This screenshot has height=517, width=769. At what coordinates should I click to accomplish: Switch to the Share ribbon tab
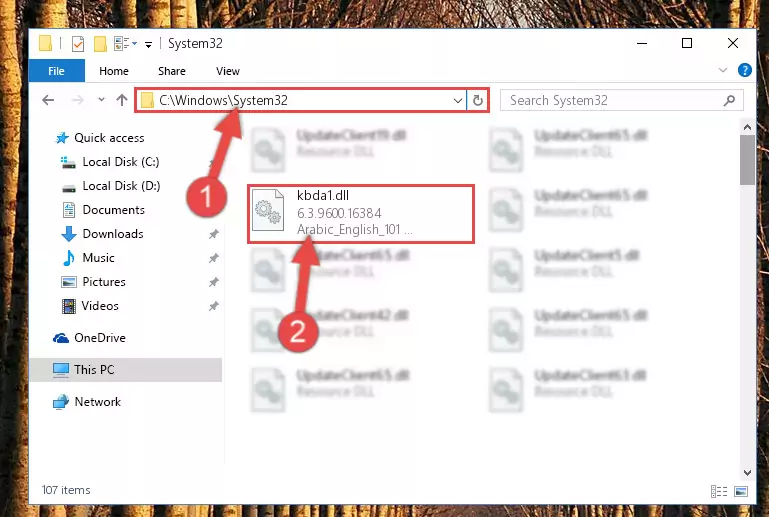click(172, 71)
